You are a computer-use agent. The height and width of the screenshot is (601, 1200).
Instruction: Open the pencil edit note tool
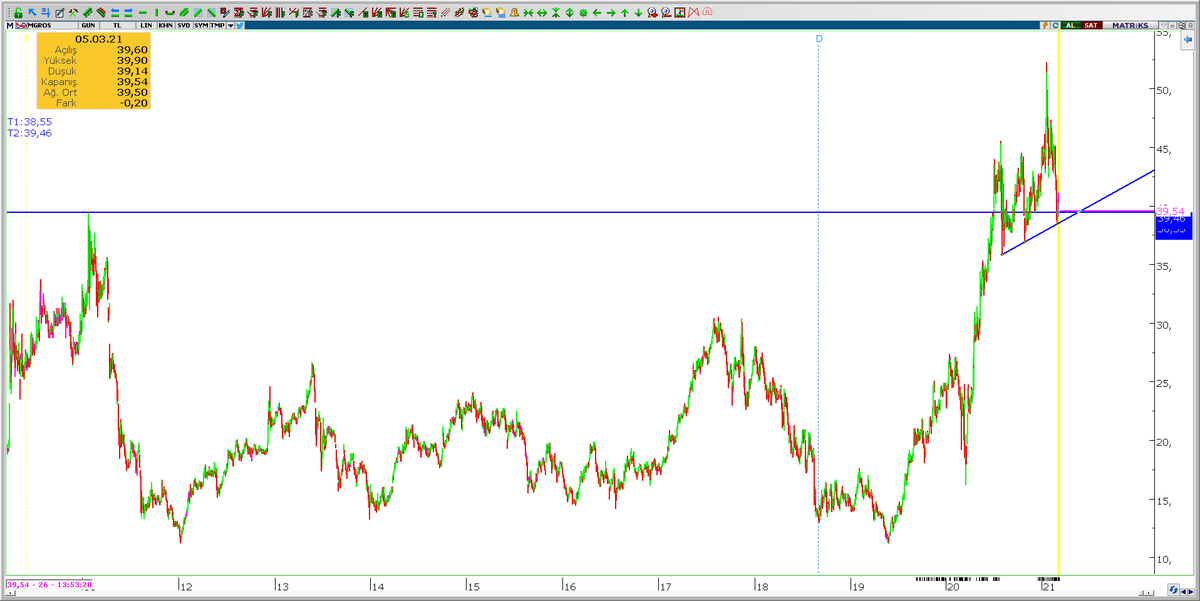[60, 12]
